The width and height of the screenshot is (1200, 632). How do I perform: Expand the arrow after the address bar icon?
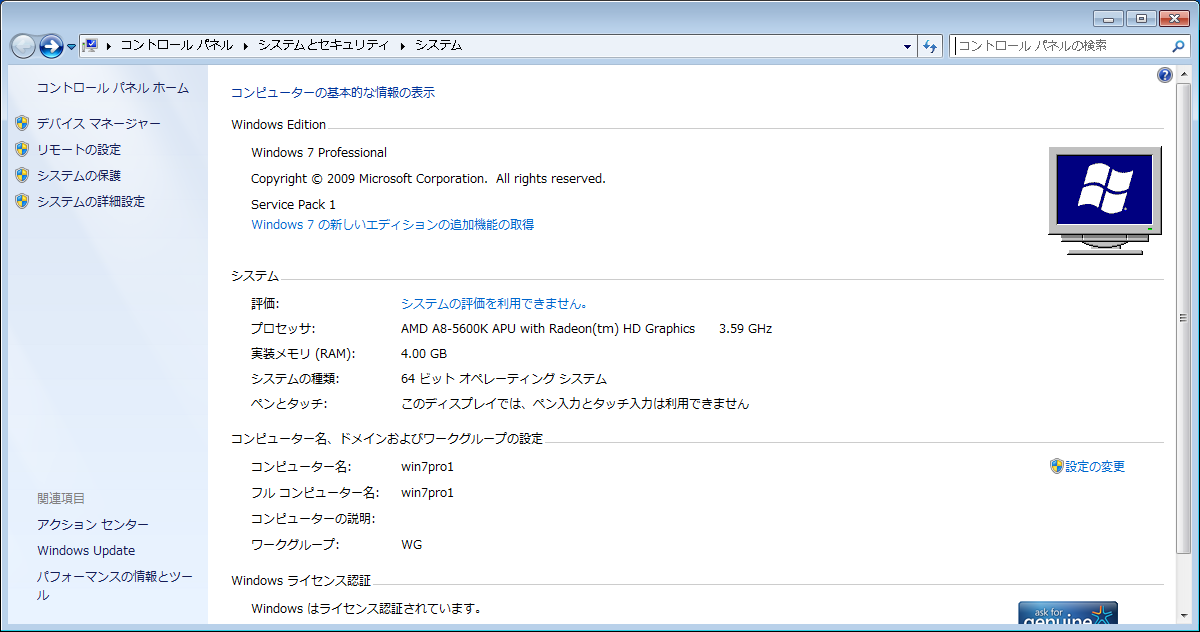point(108,46)
